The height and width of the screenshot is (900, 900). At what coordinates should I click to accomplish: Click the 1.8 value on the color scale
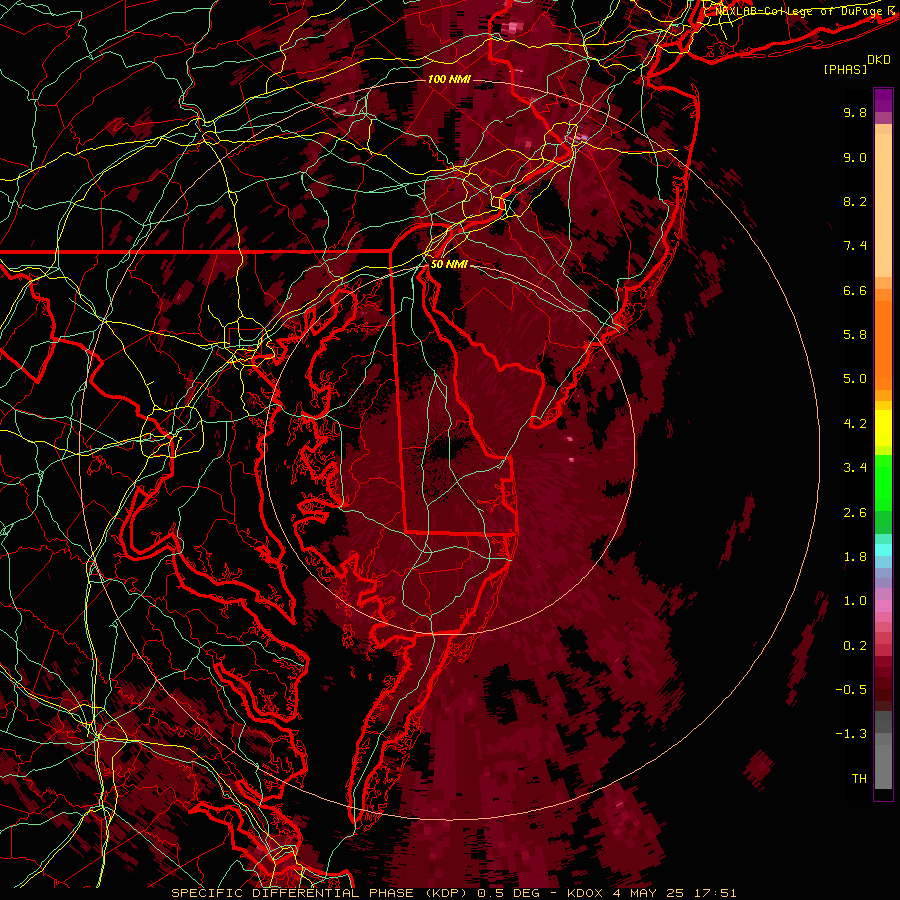click(855, 557)
